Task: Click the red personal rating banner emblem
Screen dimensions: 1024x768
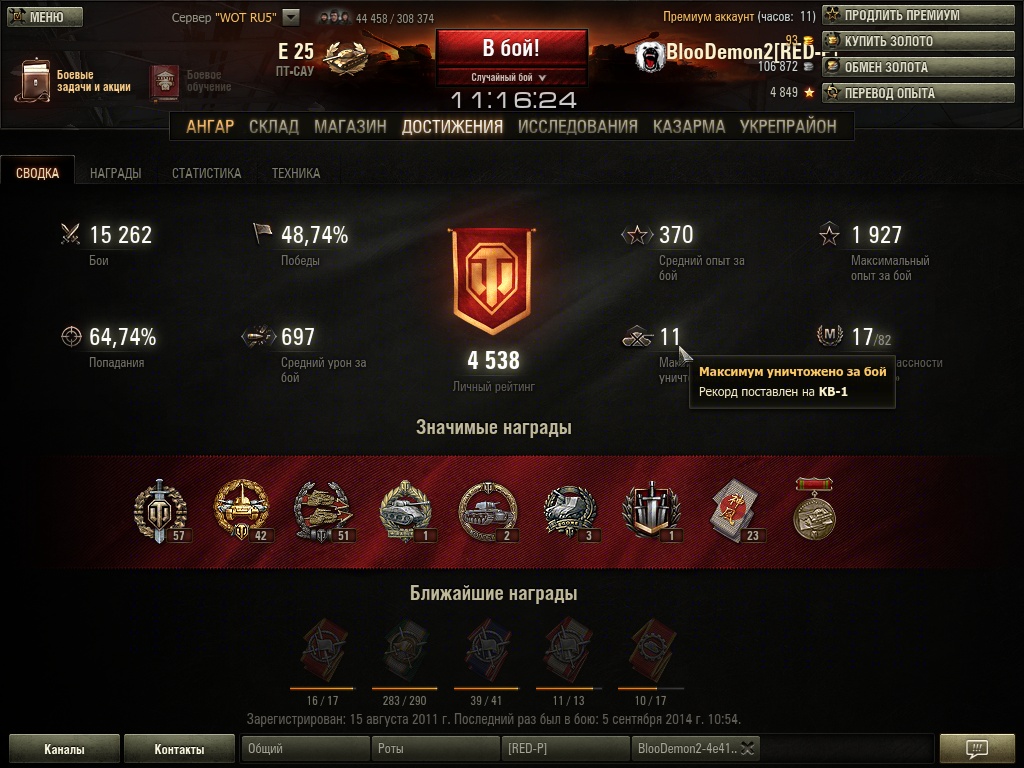Action: coord(492,281)
